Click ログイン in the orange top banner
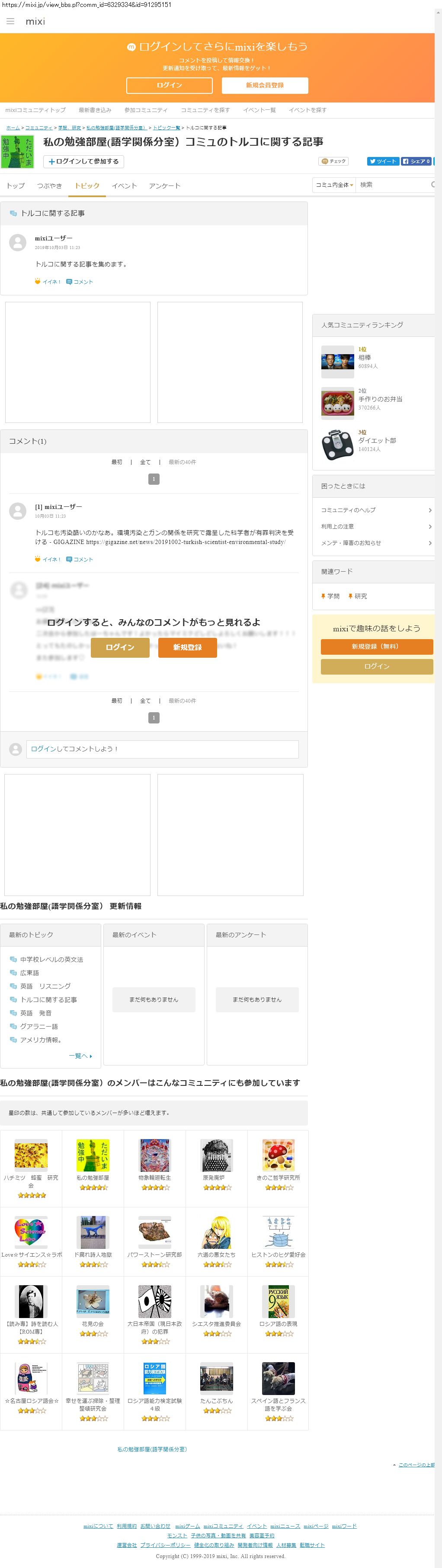 click(169, 85)
